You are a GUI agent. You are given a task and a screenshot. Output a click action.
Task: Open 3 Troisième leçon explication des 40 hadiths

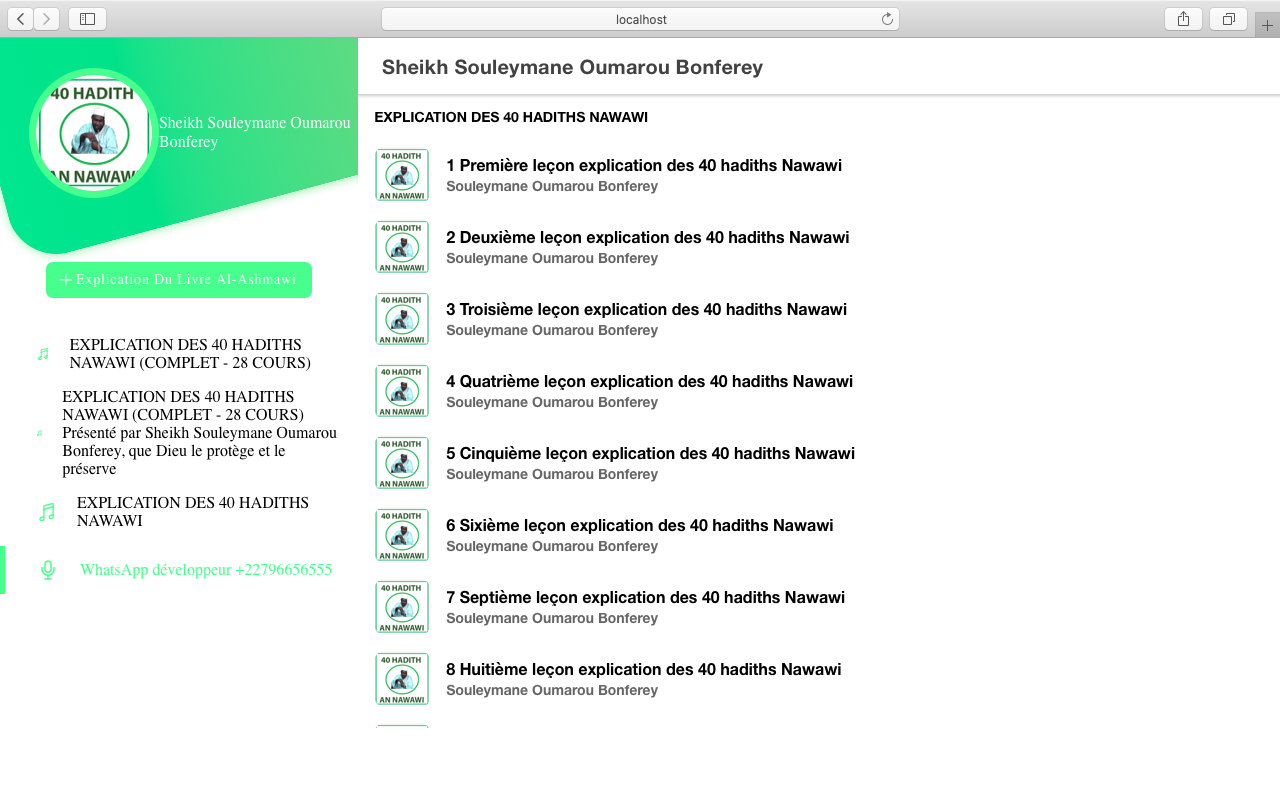[646, 310]
